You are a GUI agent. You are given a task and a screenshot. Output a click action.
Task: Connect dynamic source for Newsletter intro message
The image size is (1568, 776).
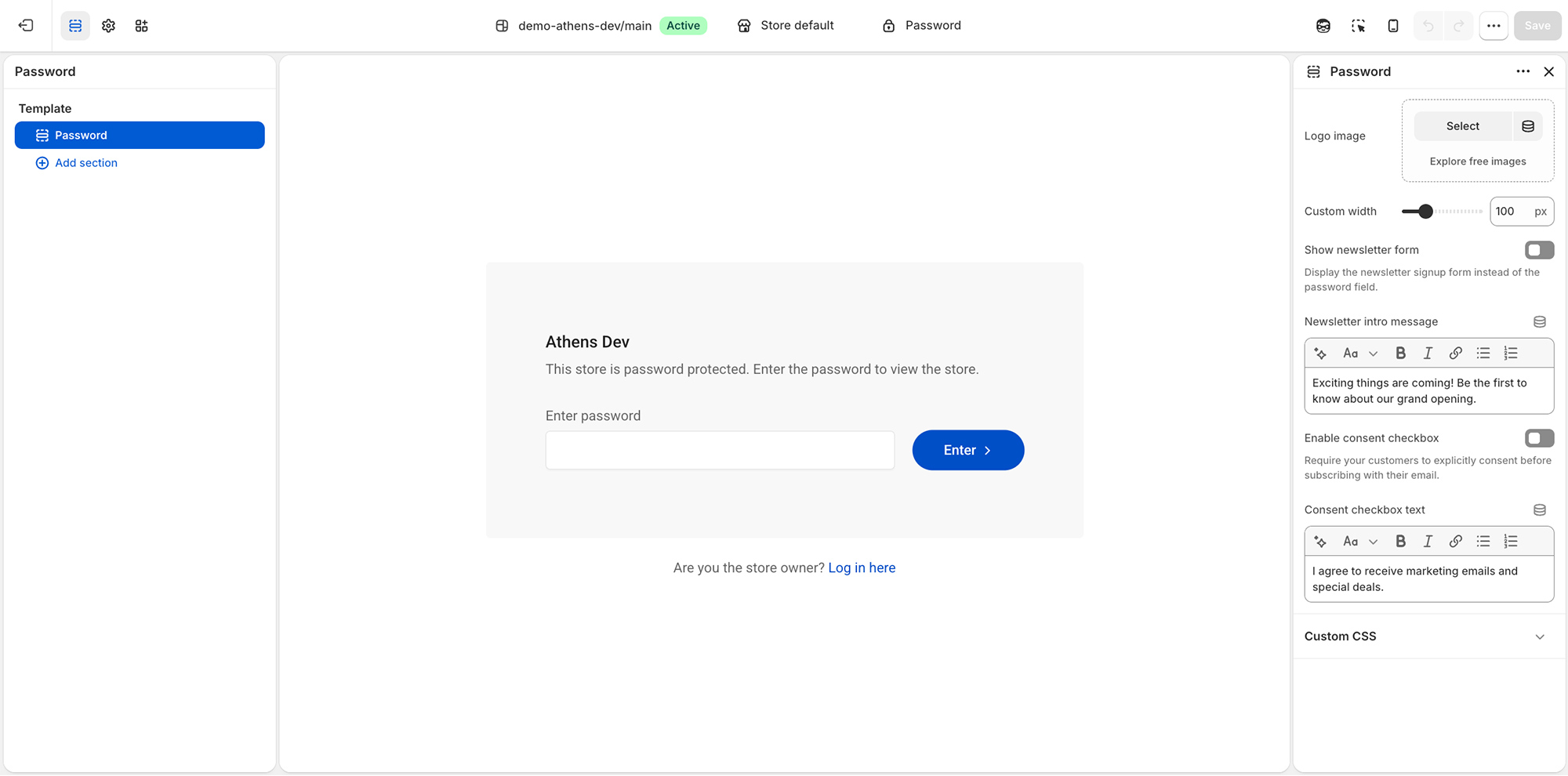1539,322
